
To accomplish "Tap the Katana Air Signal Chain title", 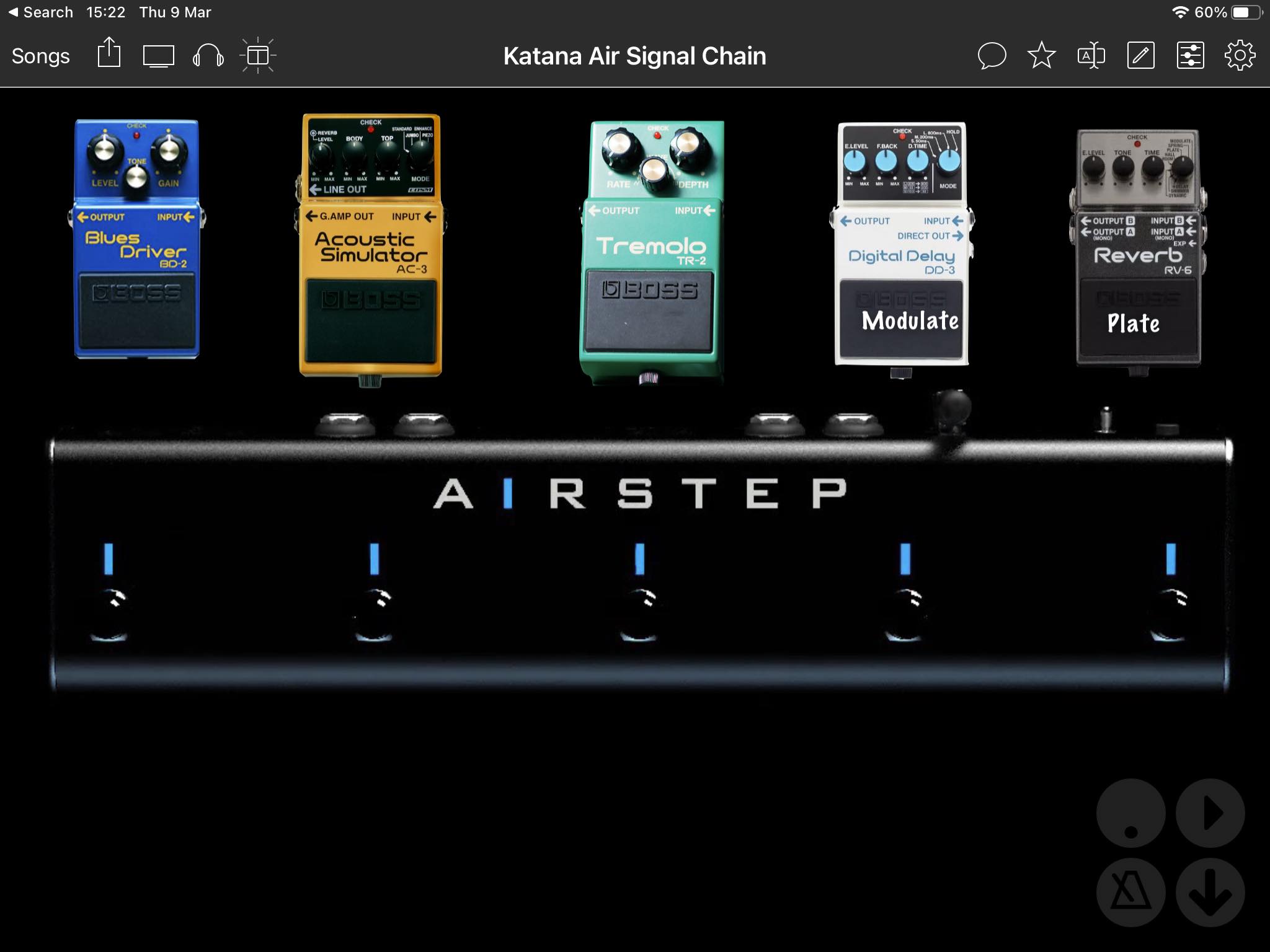I will pyautogui.click(x=635, y=56).
